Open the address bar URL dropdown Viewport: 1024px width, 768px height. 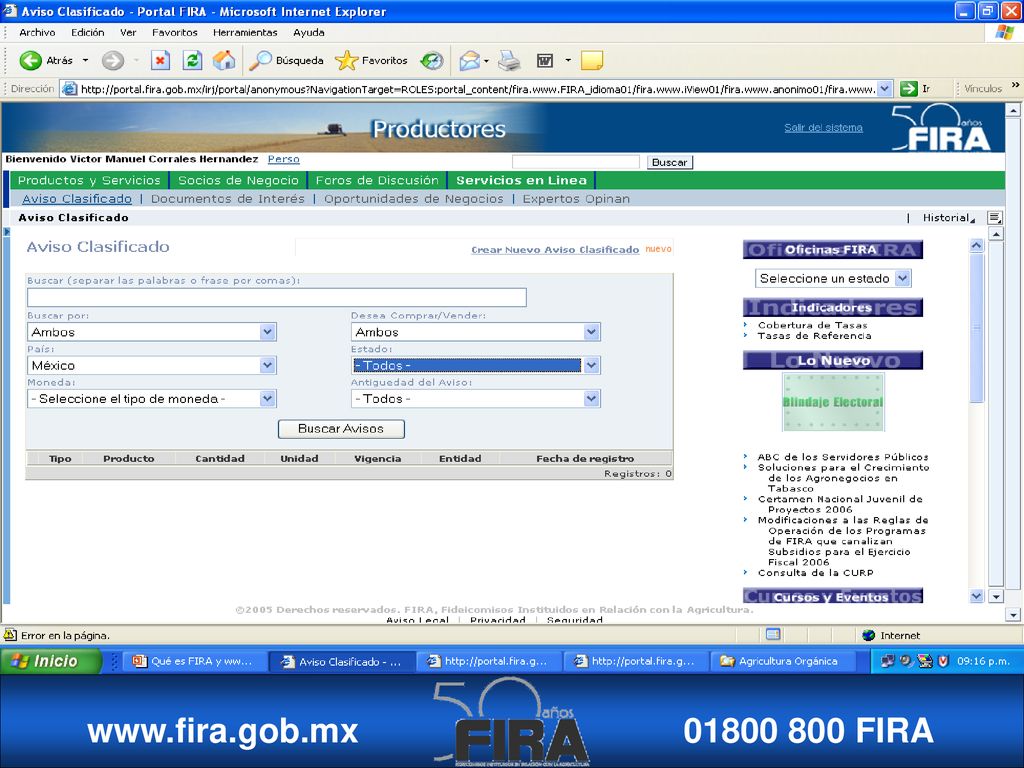[x=884, y=89]
